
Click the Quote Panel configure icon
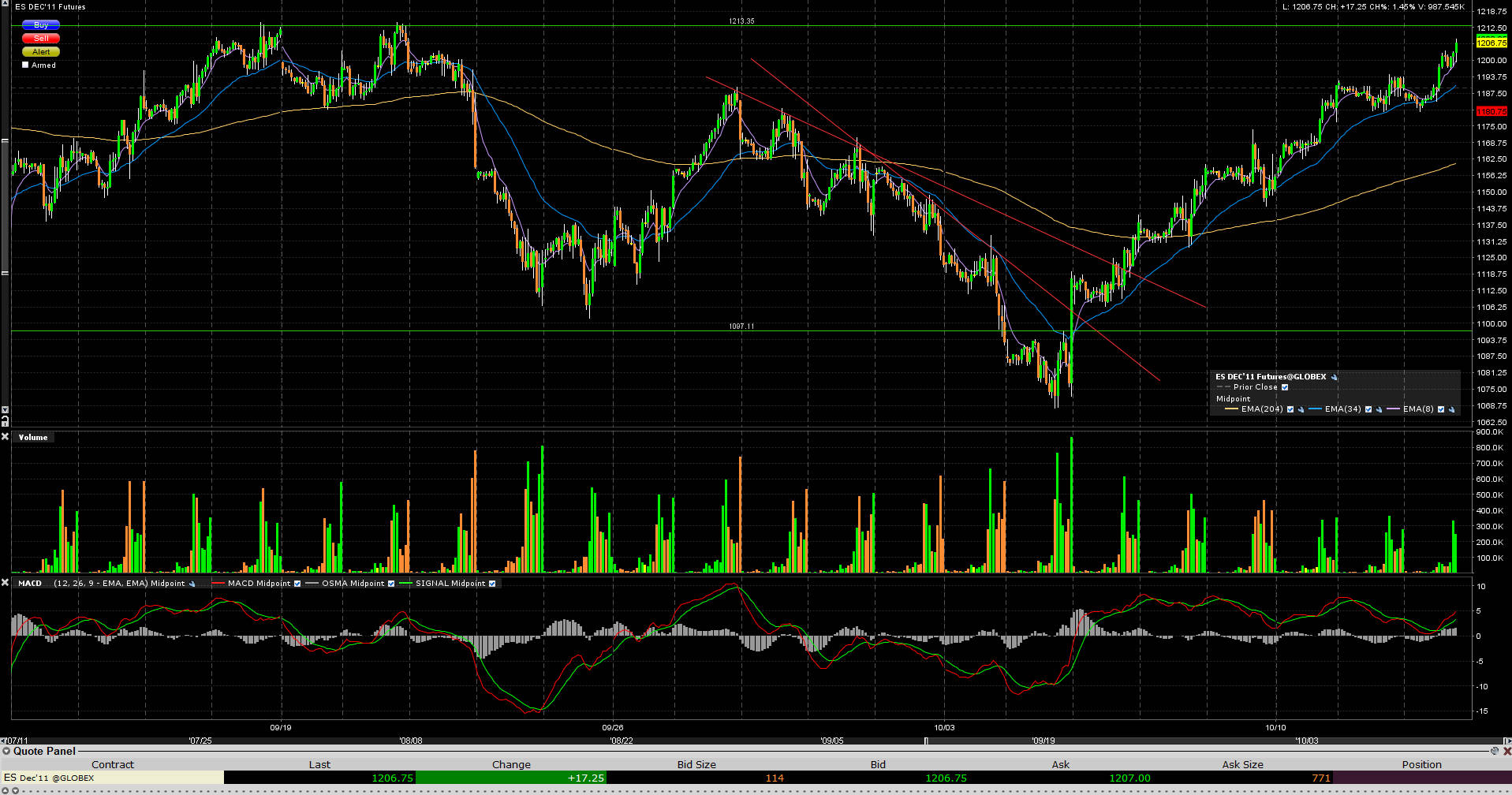1494,751
